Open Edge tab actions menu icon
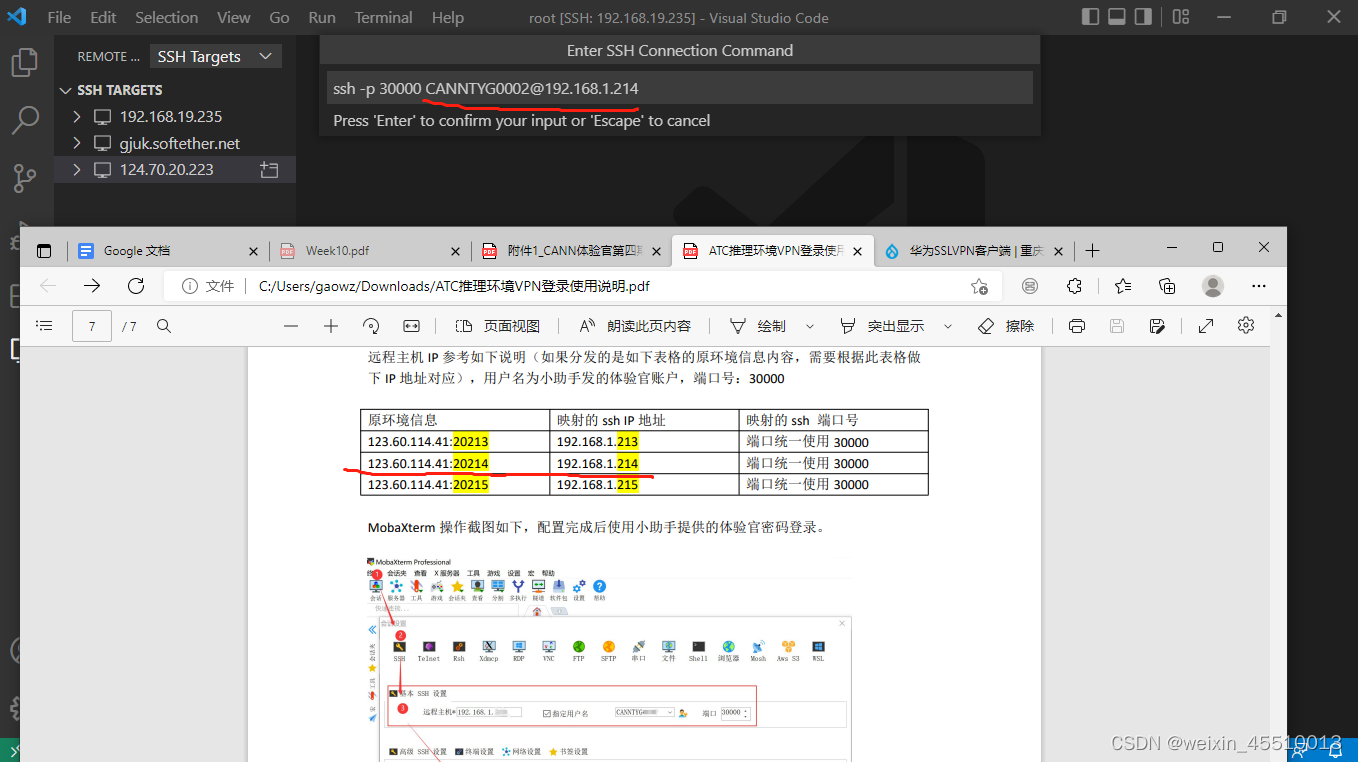 pyautogui.click(x=44, y=251)
